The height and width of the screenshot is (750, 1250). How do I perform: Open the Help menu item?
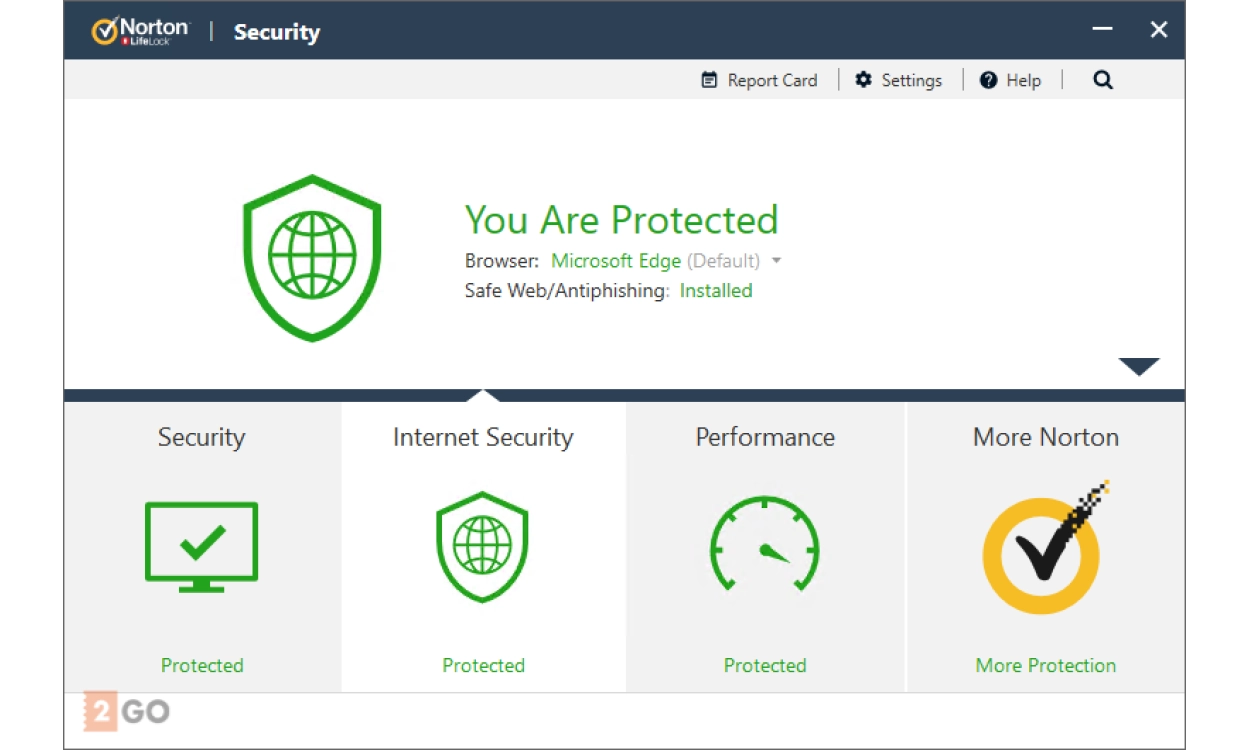click(1022, 81)
